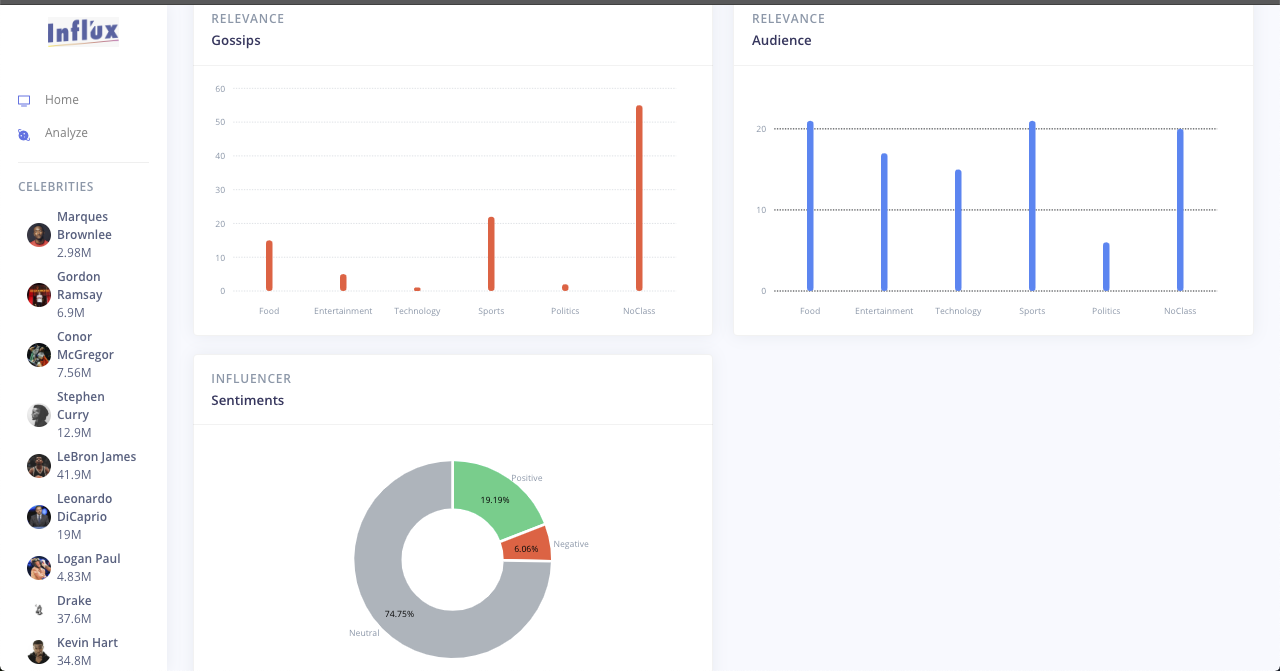1280x671 pixels.
Task: Click Drake's avatar
Action: pyautogui.click(x=39, y=610)
